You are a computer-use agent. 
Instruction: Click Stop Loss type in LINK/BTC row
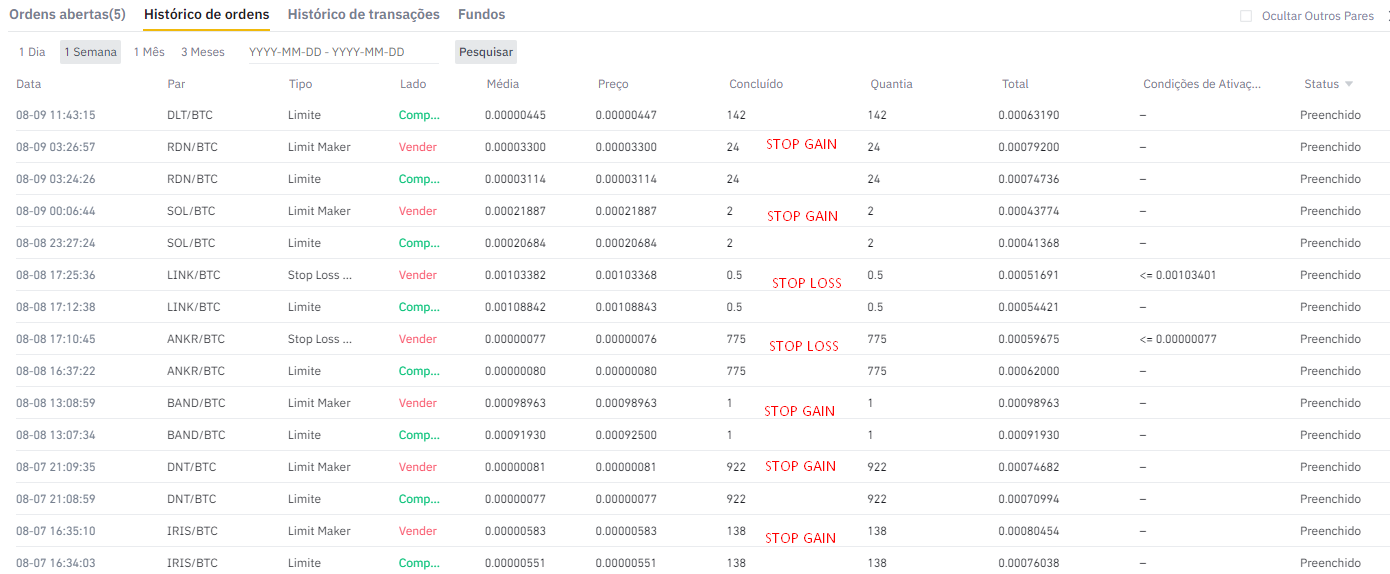point(320,275)
